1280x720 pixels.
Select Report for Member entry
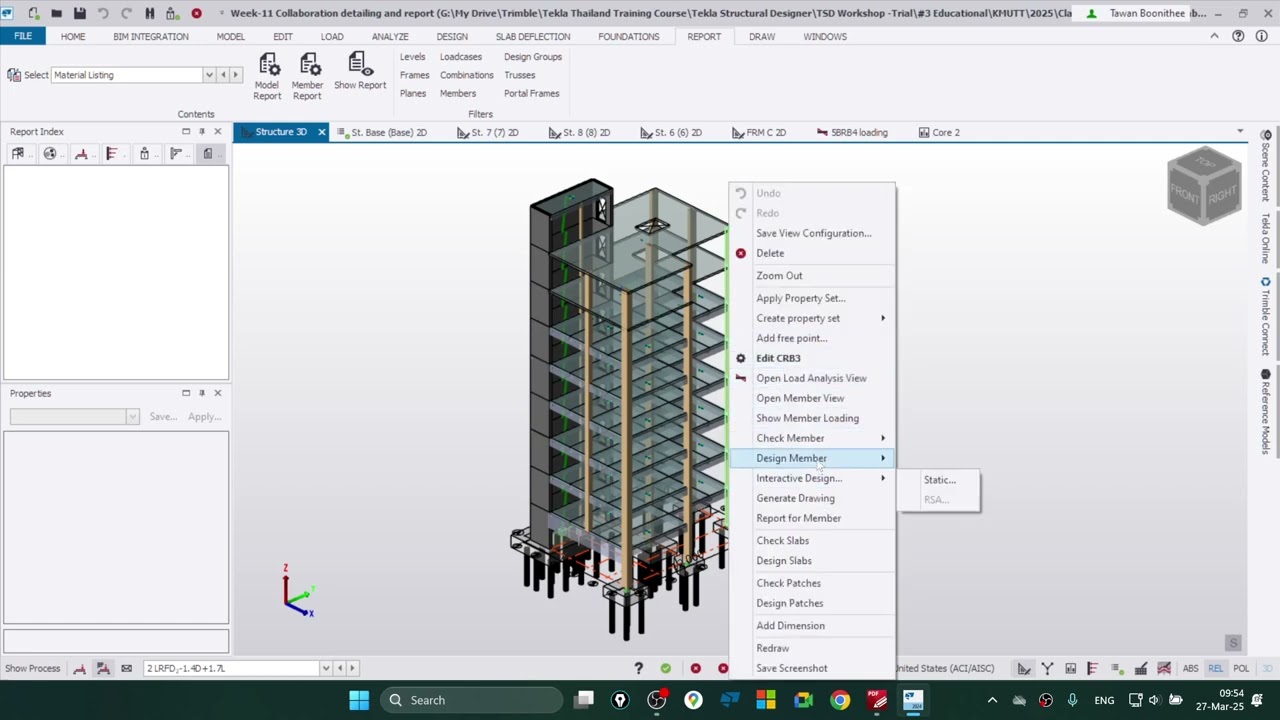click(812, 518)
